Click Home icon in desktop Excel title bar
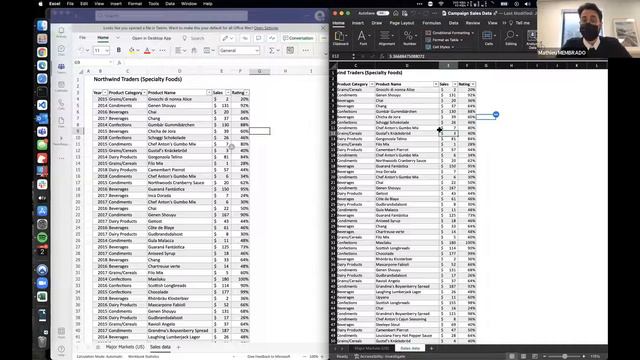The height and width of the screenshot is (360, 640). pyautogui.click(x=396, y=13)
